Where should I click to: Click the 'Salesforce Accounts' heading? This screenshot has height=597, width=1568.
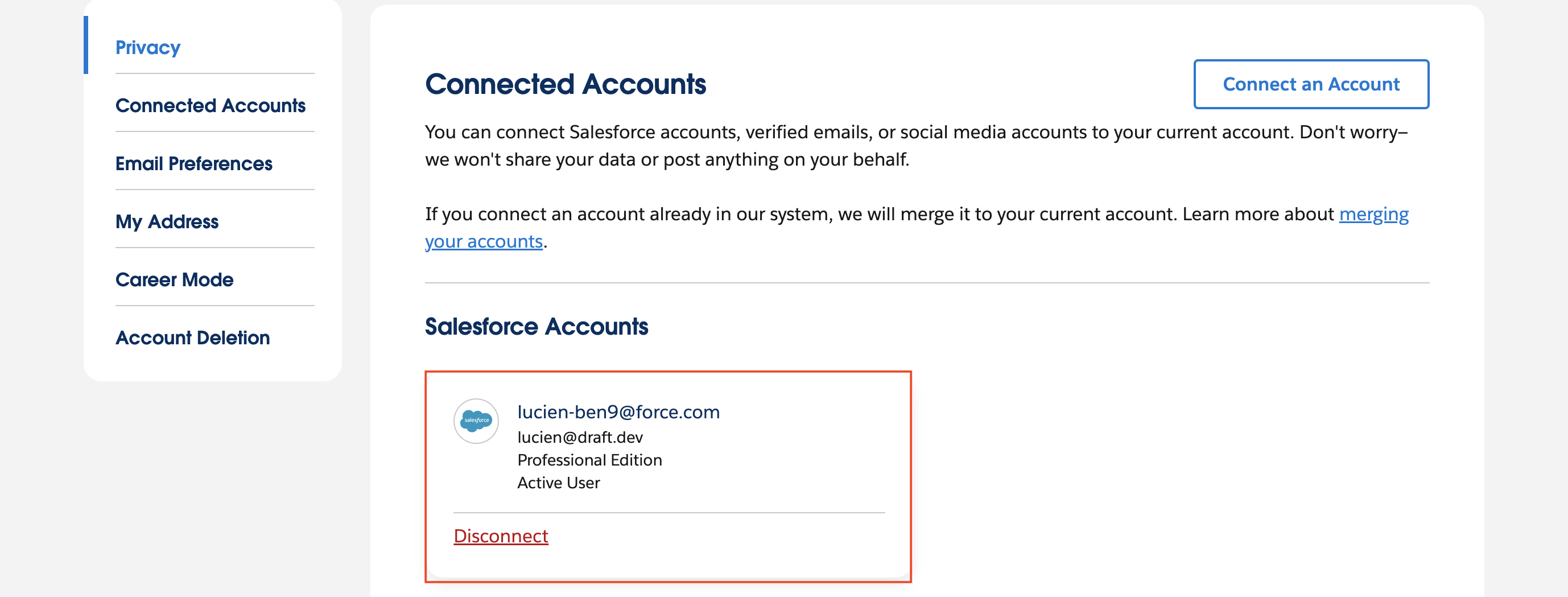pyautogui.click(x=537, y=327)
